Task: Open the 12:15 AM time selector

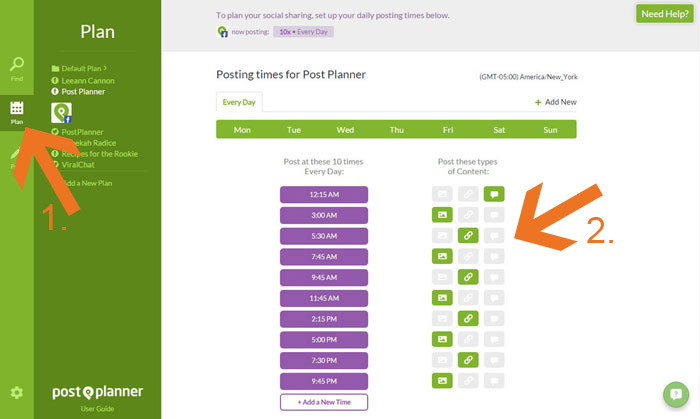Action: 324,195
